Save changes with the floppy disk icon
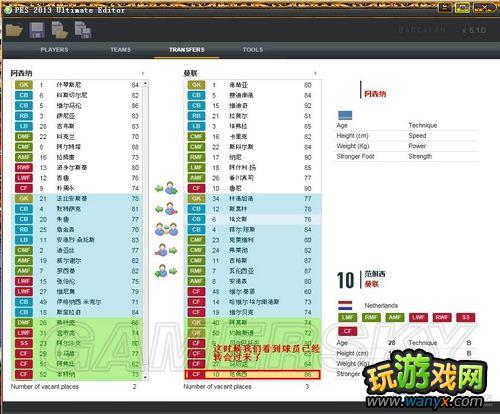The height and width of the screenshot is (414, 500). pos(37,30)
